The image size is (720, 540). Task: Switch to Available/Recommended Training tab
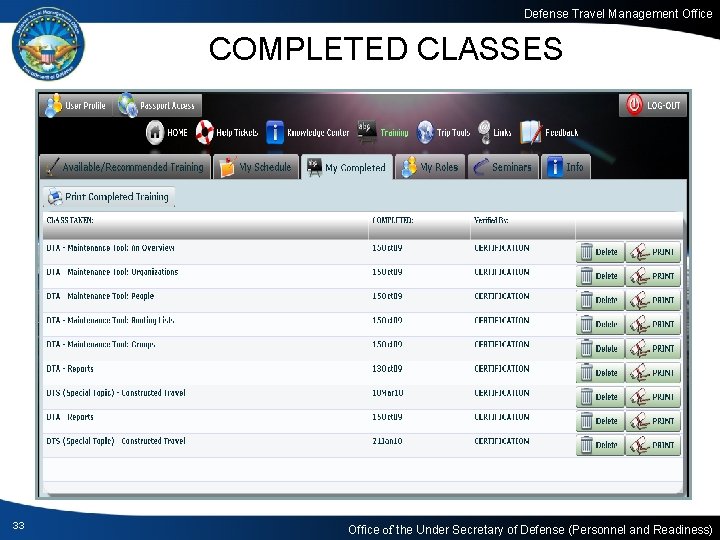click(125, 167)
